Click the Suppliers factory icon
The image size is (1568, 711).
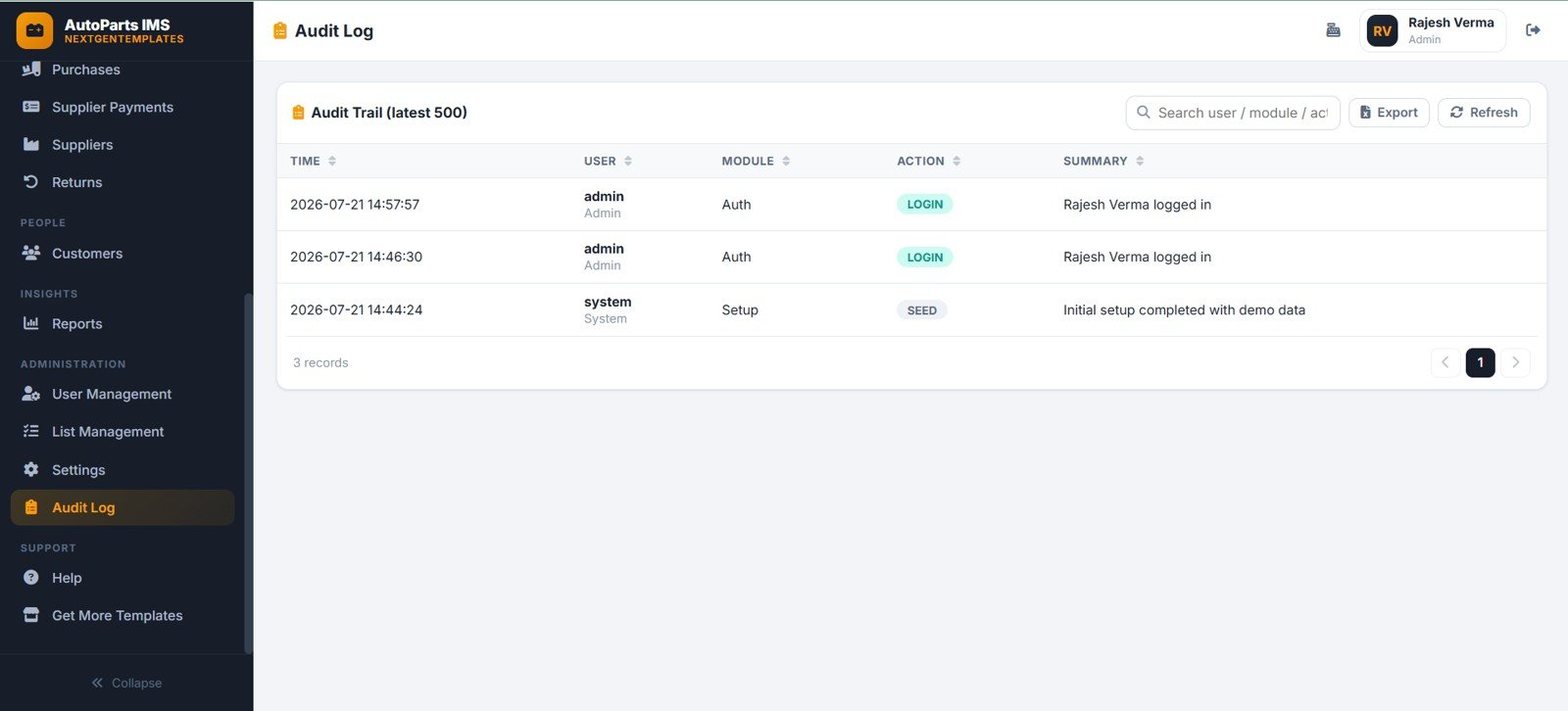point(31,144)
